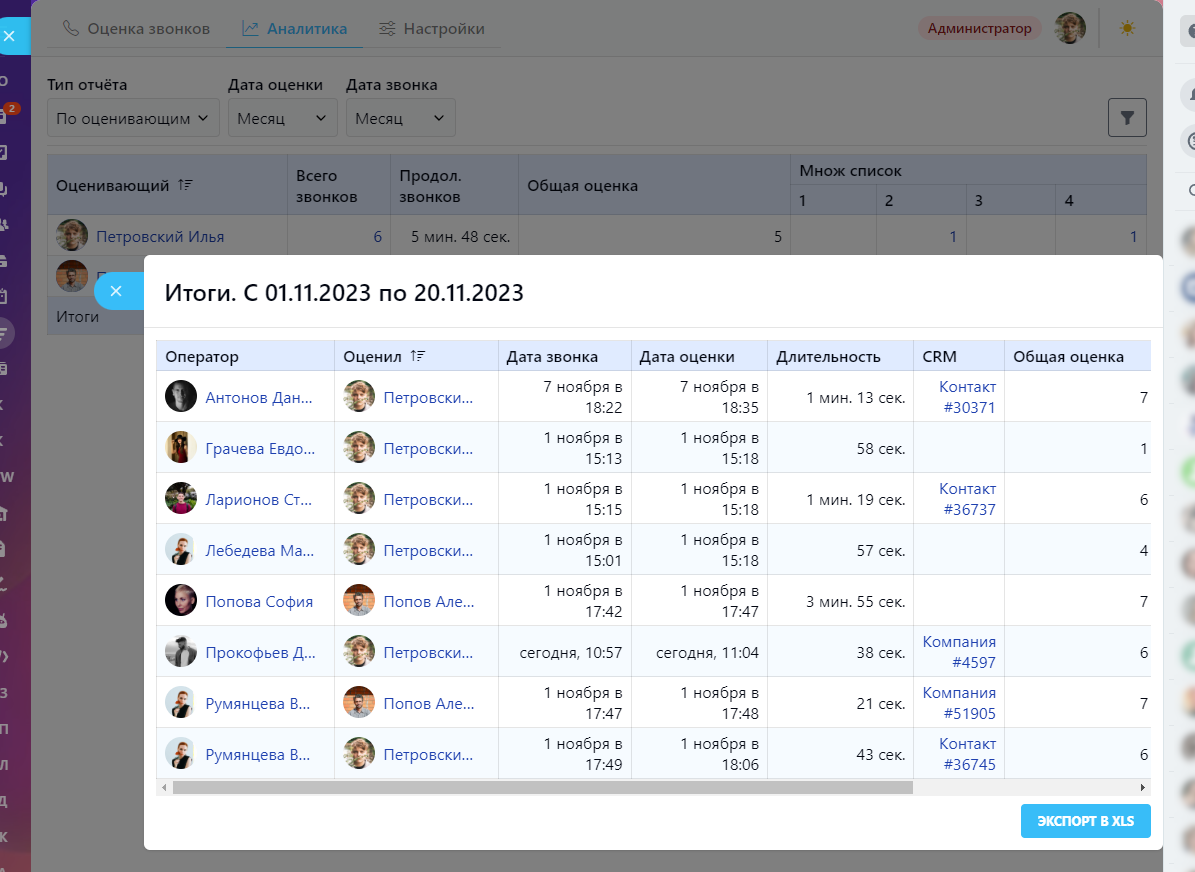Viewport: 1195px width, 872px height.
Task: Sort table by Длительность column header
Action: 828,356
